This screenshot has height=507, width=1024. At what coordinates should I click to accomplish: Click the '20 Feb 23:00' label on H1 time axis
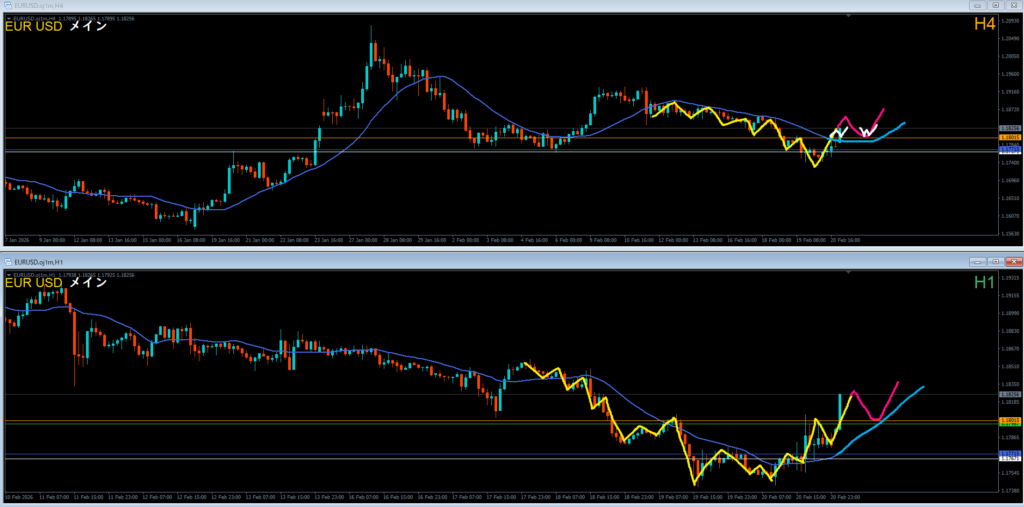(845, 497)
